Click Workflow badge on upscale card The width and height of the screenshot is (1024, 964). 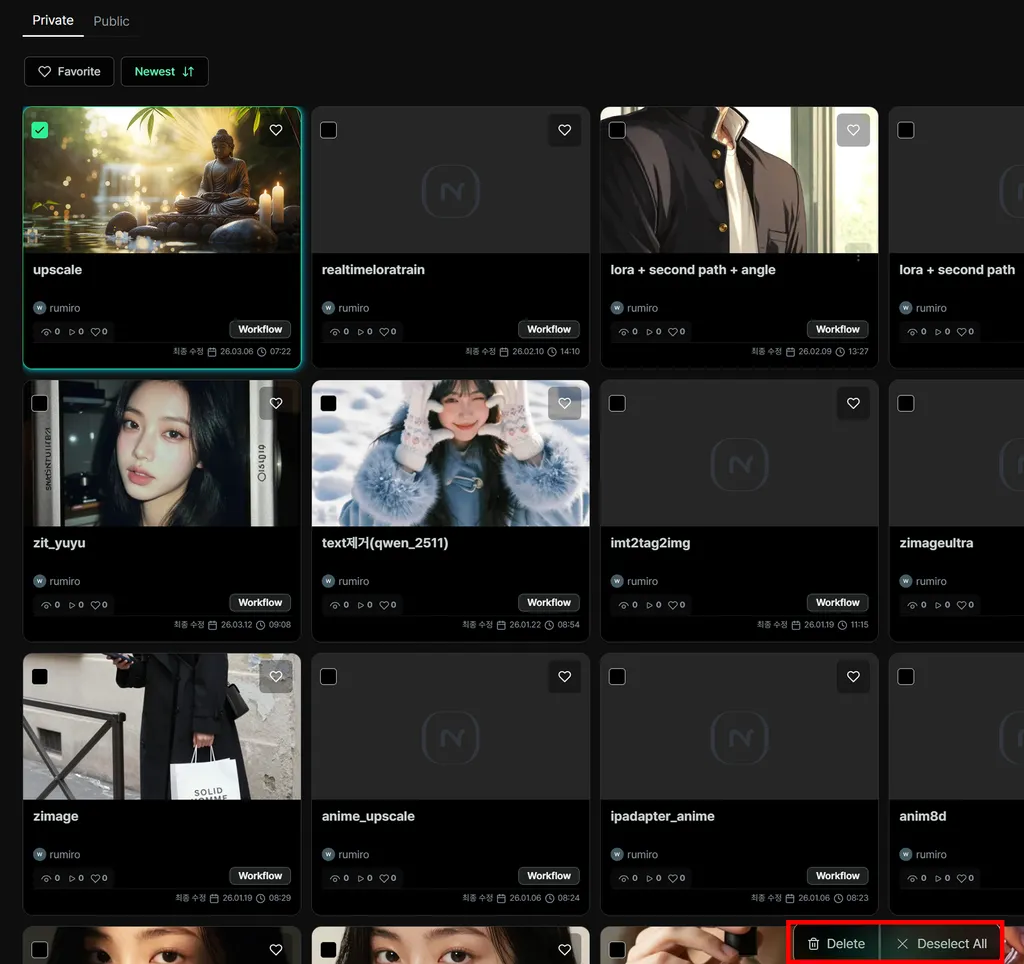click(x=260, y=329)
